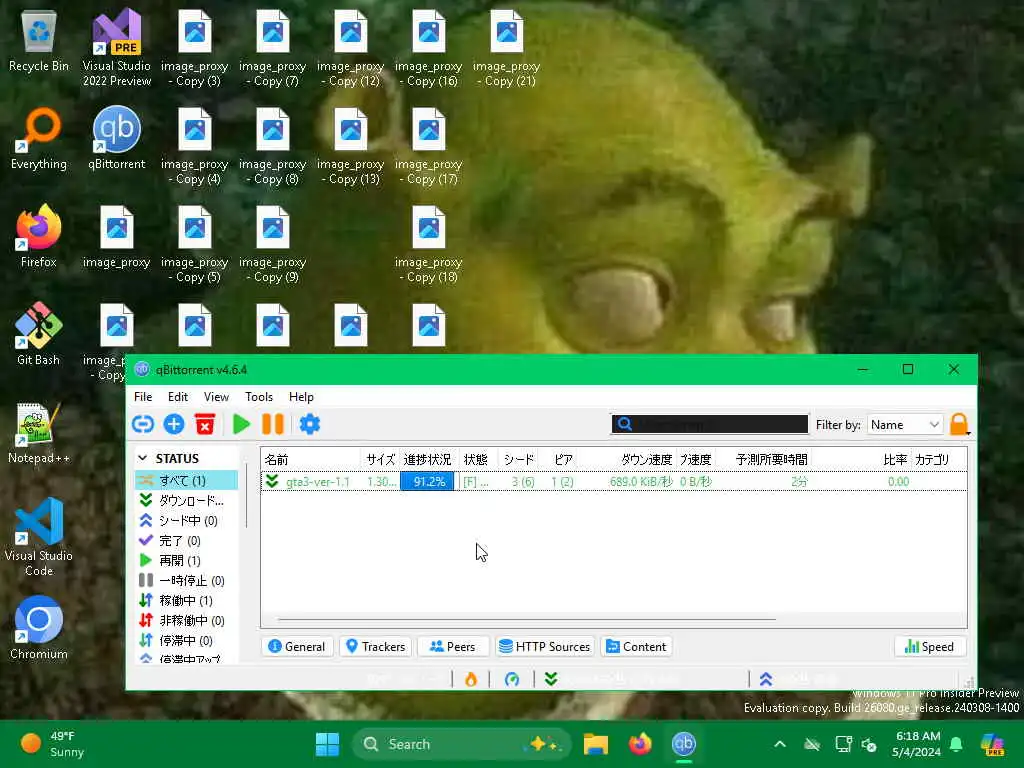The height and width of the screenshot is (768, 1024).
Task: Click the green download speed status icon
Action: (551, 679)
